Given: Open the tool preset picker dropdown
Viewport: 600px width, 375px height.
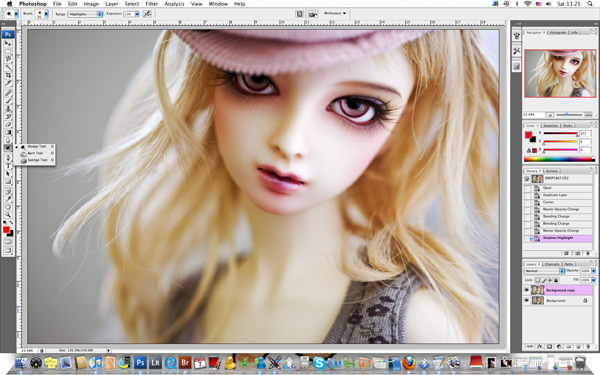Looking at the screenshot, I should pos(16,14).
